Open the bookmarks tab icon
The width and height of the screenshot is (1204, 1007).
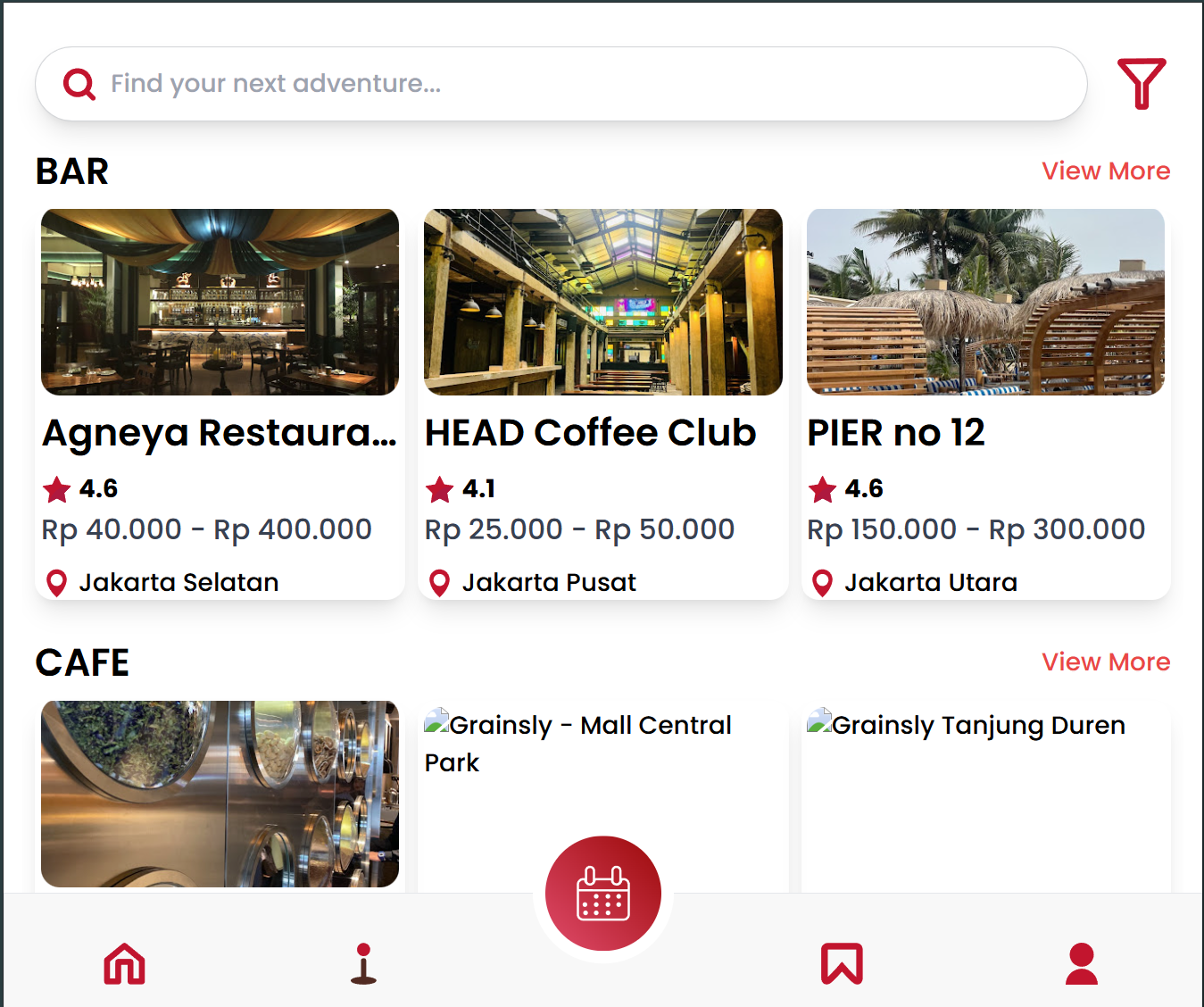(842, 964)
